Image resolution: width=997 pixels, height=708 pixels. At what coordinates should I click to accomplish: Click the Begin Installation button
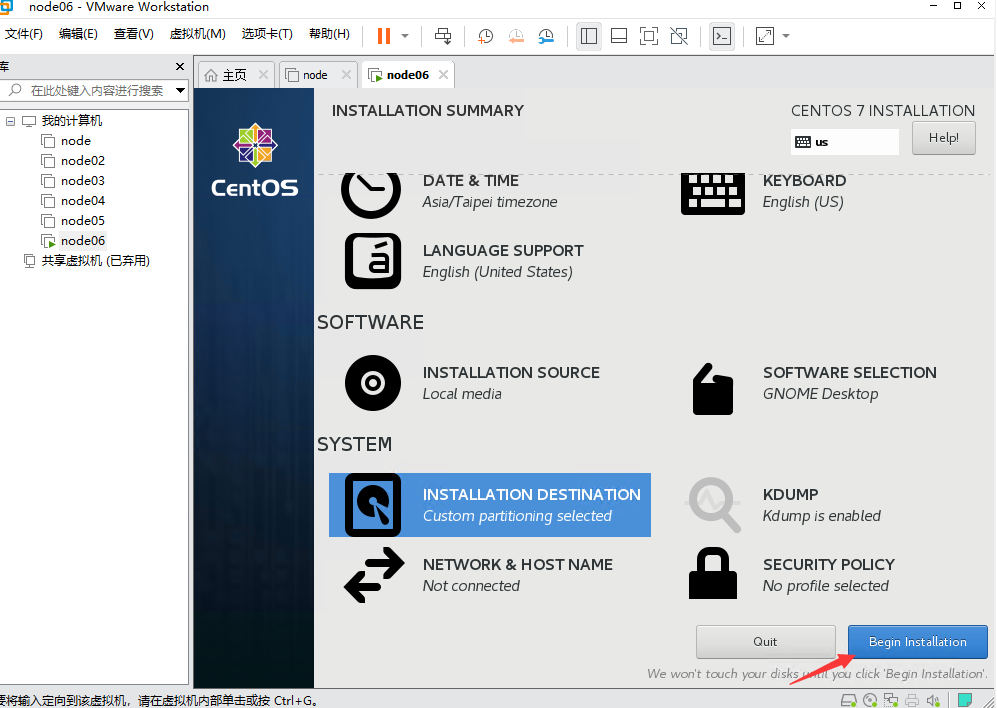917,641
